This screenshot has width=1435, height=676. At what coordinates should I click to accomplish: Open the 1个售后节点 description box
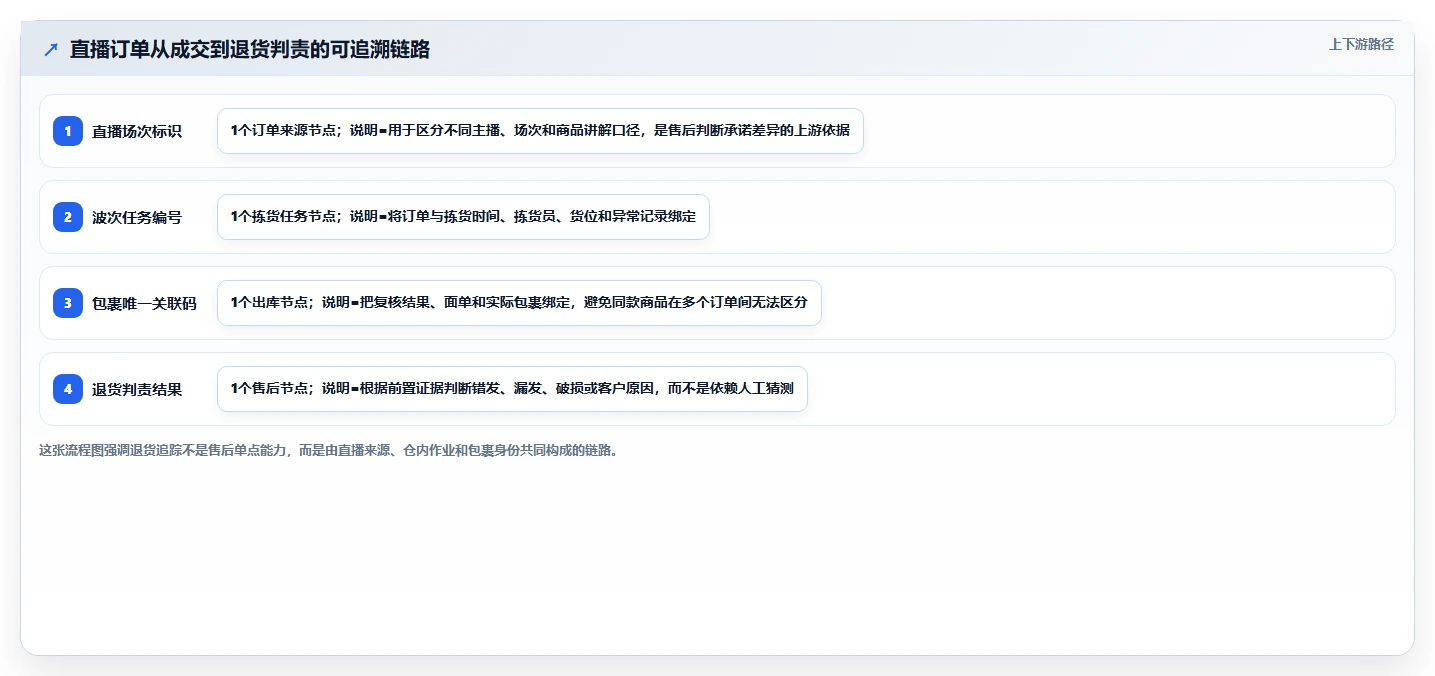[x=512, y=389]
